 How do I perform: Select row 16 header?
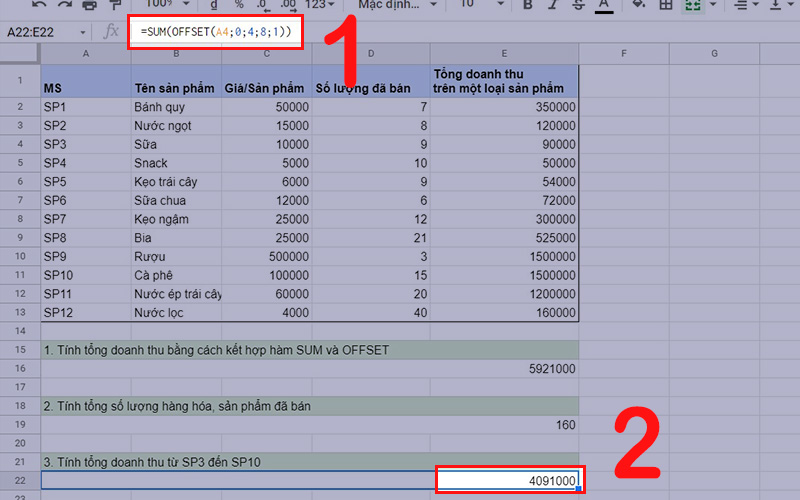coord(20,368)
